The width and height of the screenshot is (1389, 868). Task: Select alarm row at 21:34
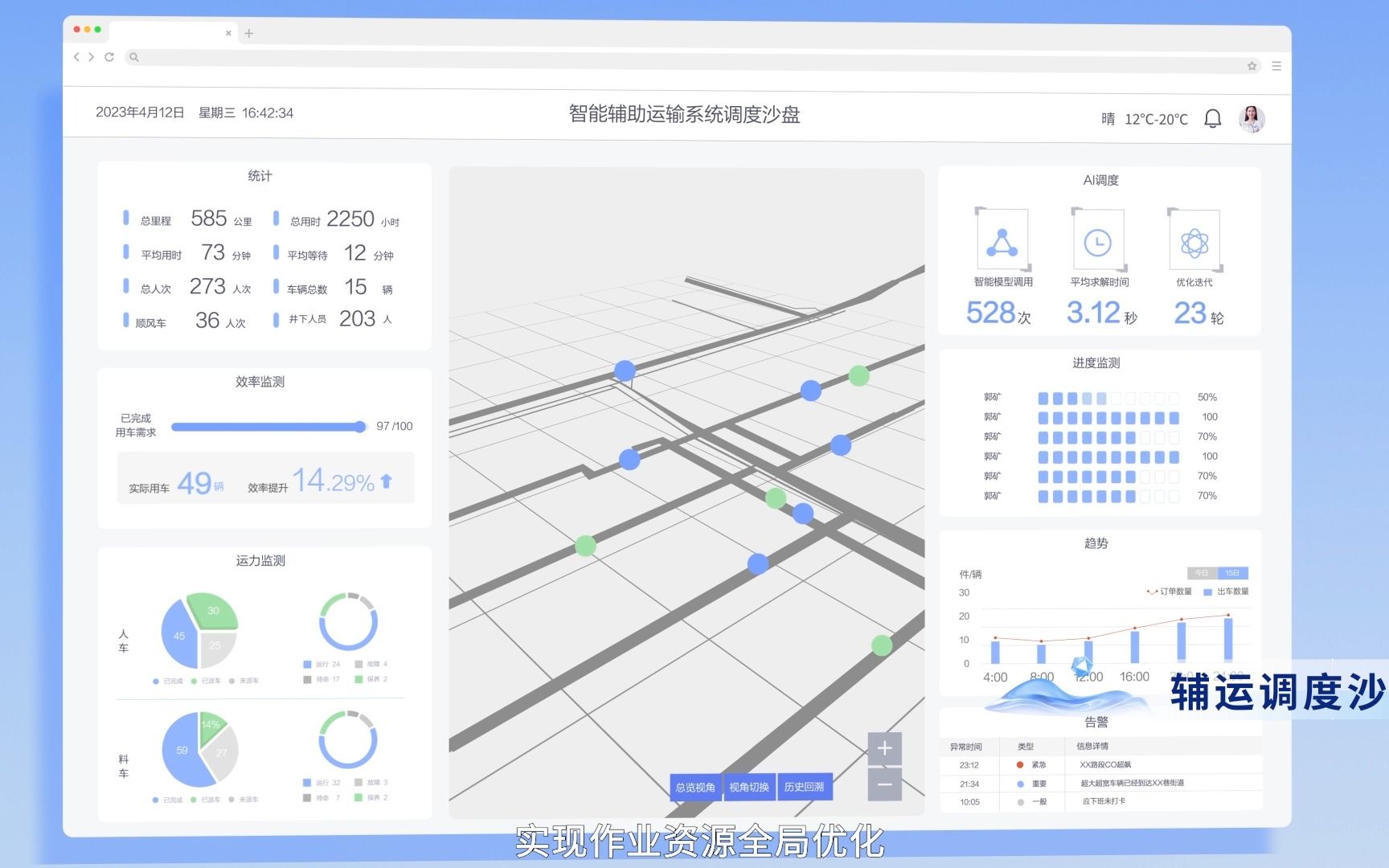click(x=1100, y=784)
